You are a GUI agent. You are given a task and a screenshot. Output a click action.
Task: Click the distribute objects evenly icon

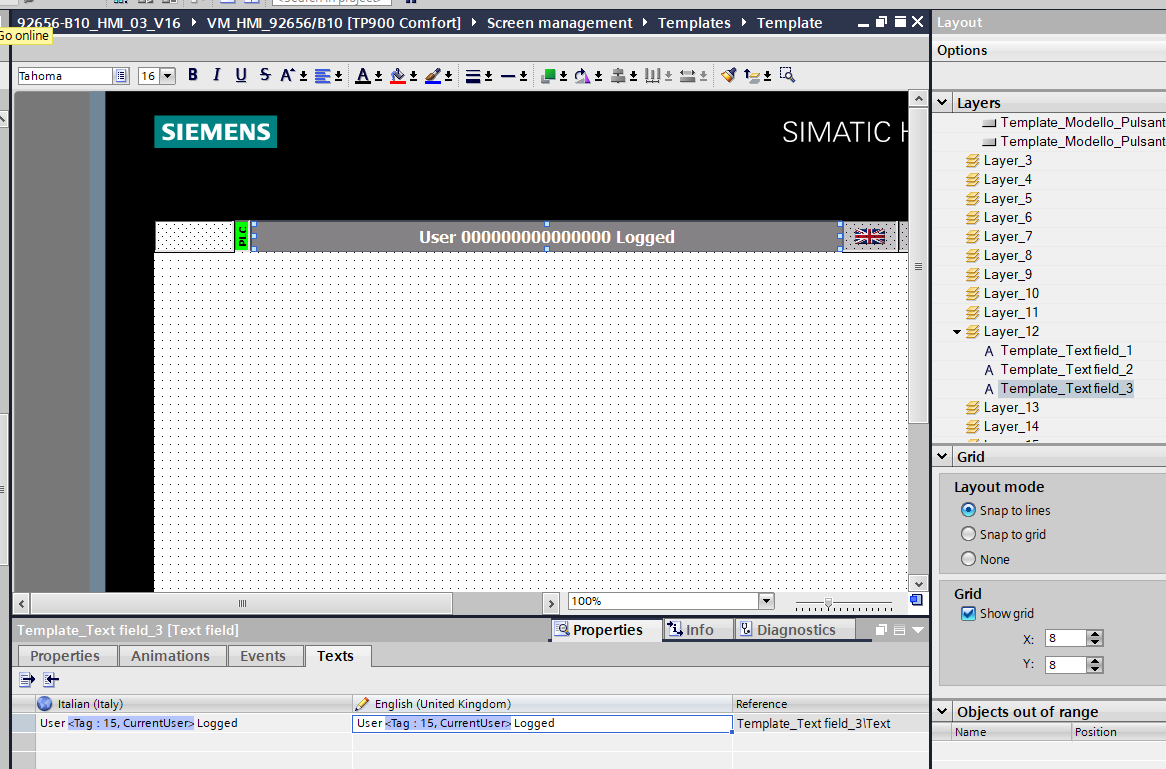pyautogui.click(x=653, y=75)
